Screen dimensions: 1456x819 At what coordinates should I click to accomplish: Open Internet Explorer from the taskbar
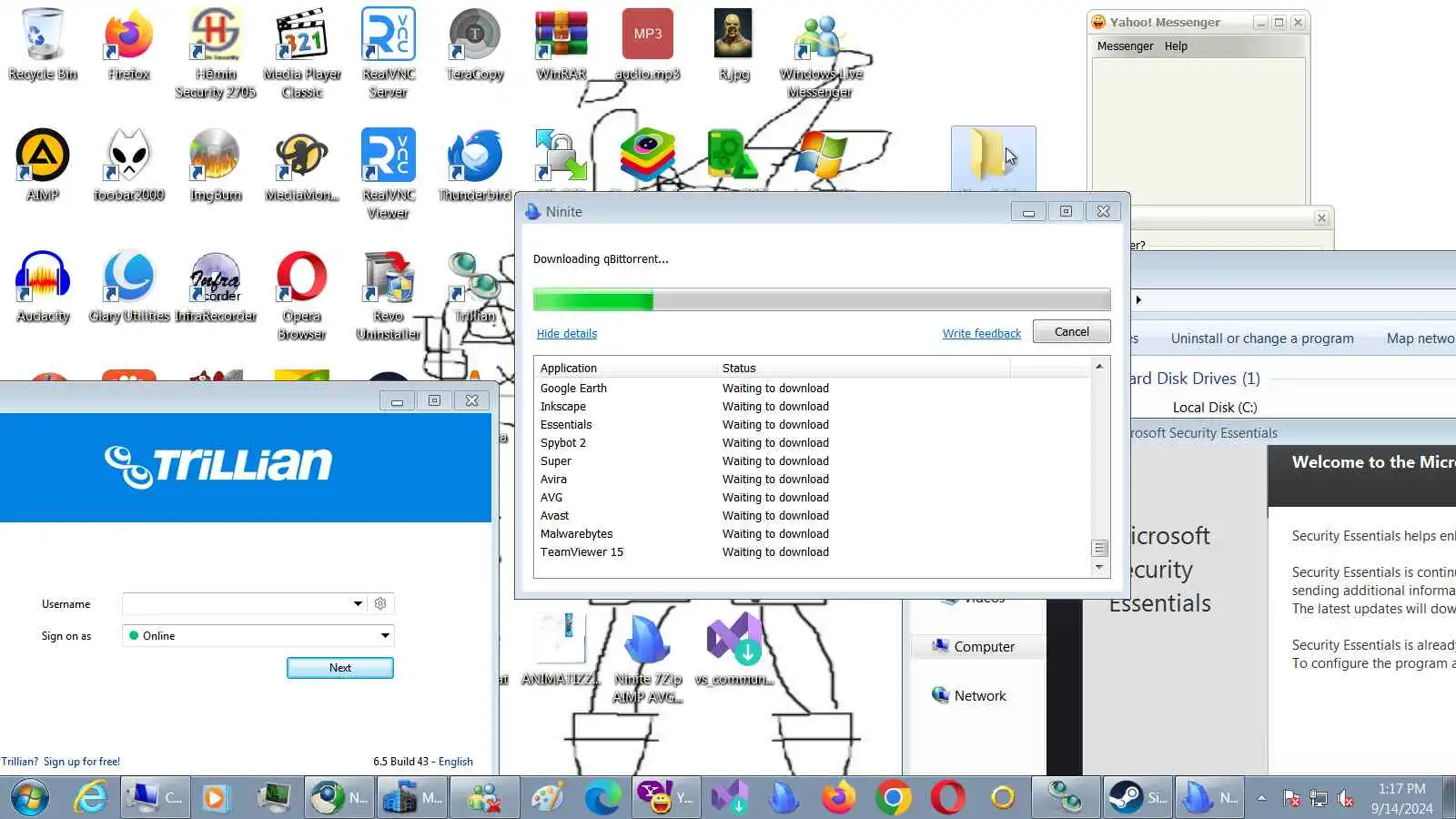[91, 798]
